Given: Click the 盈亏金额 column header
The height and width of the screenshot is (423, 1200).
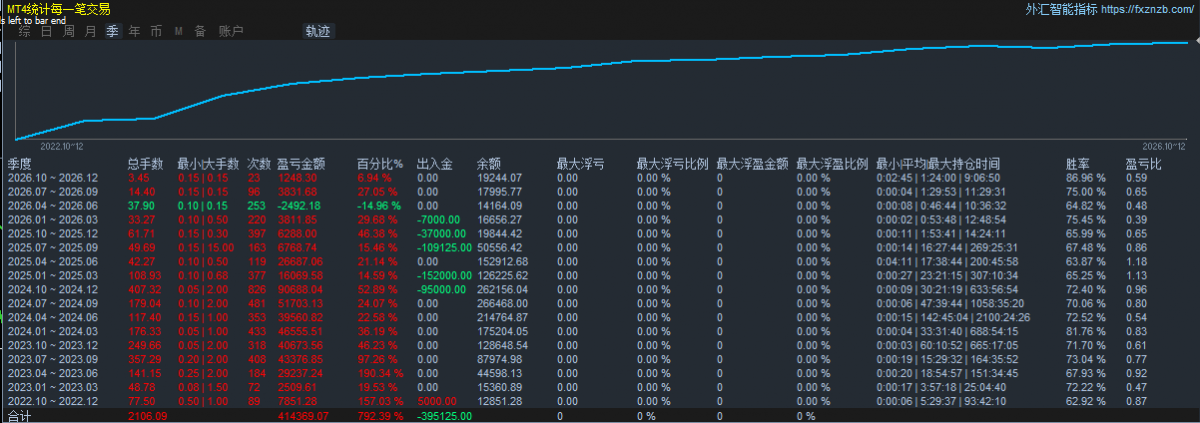Looking at the screenshot, I should tap(301, 163).
